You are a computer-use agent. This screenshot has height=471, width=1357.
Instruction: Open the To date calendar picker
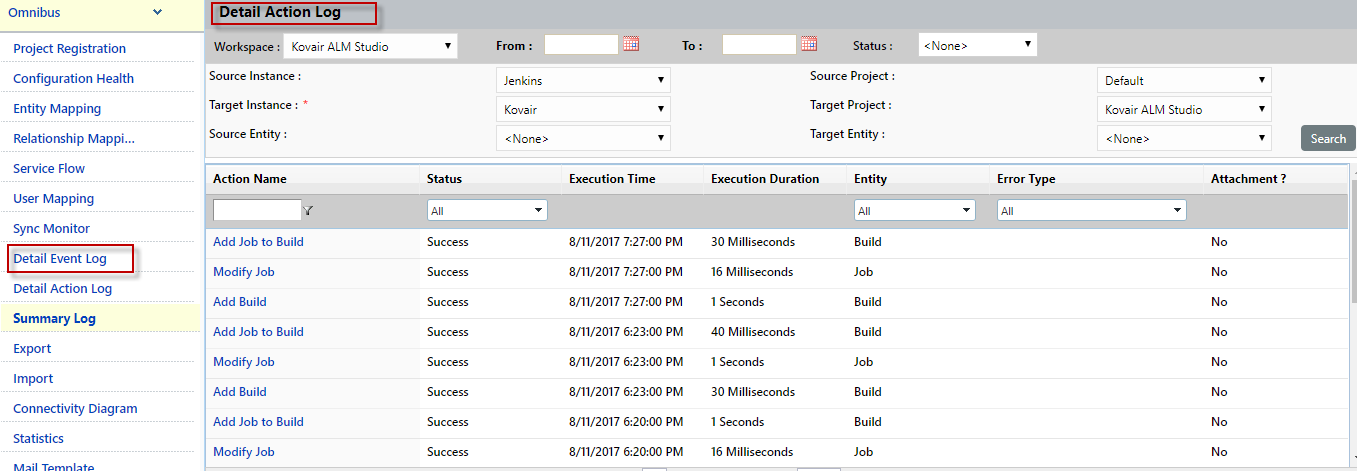[809, 44]
